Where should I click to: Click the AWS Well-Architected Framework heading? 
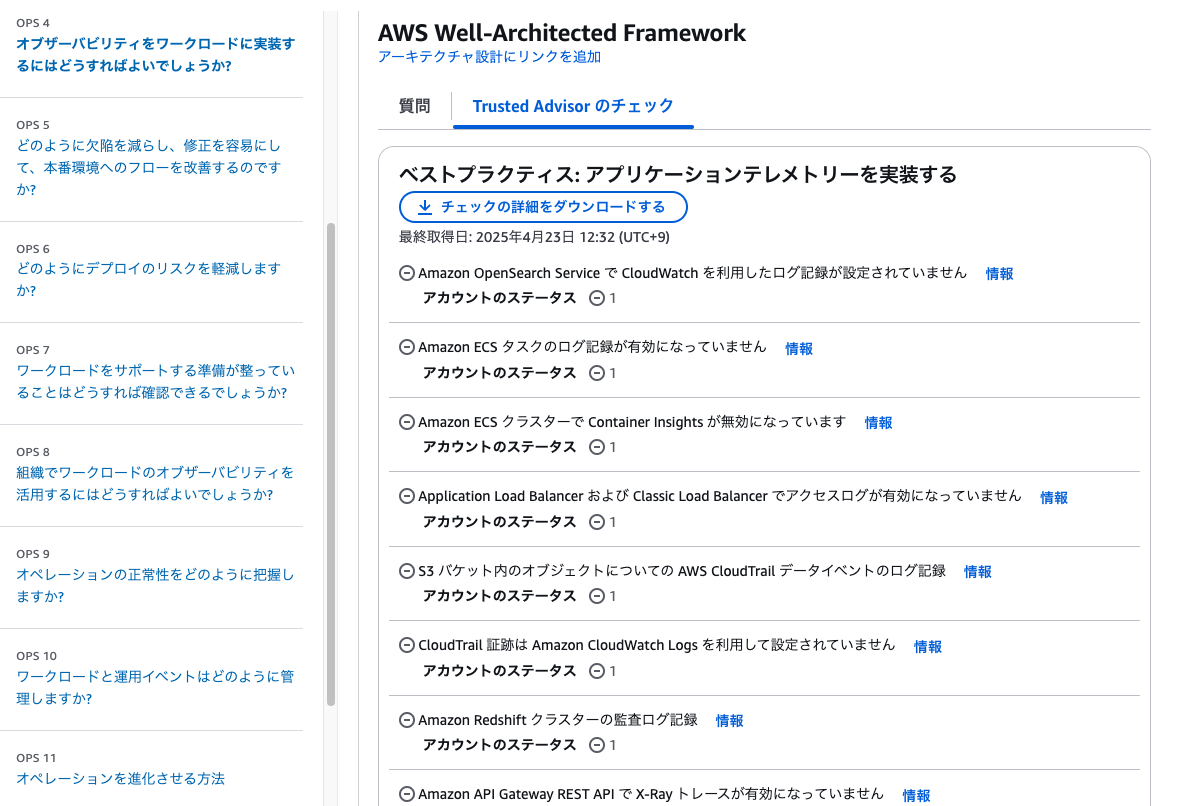(x=562, y=33)
